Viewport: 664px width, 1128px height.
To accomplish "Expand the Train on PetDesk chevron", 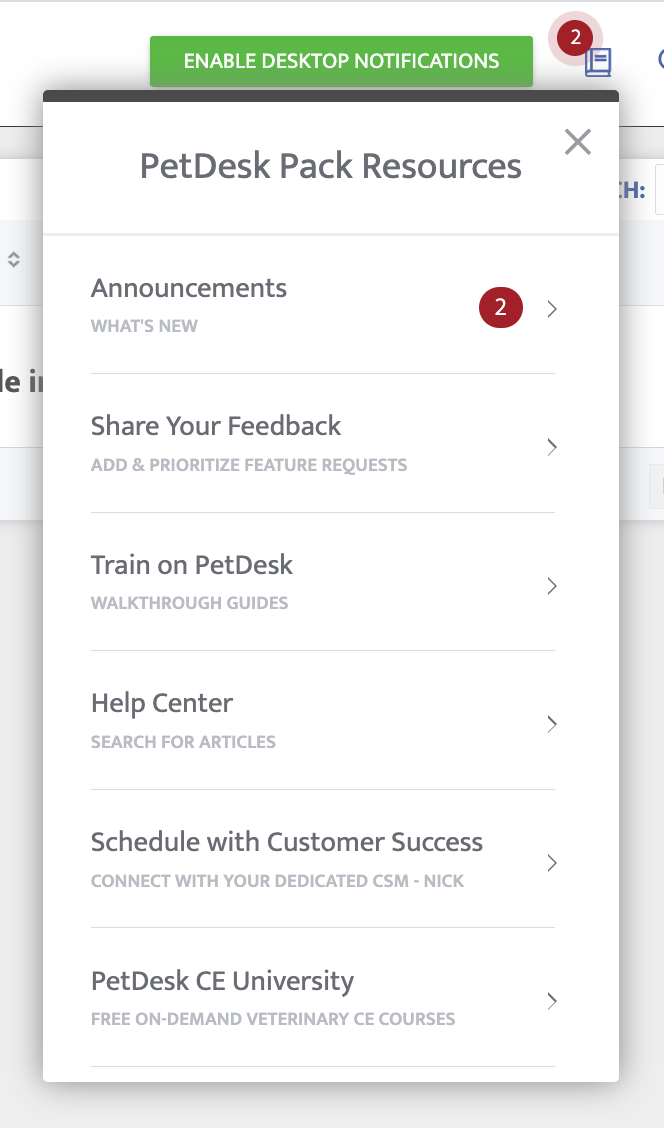I will point(552,586).
